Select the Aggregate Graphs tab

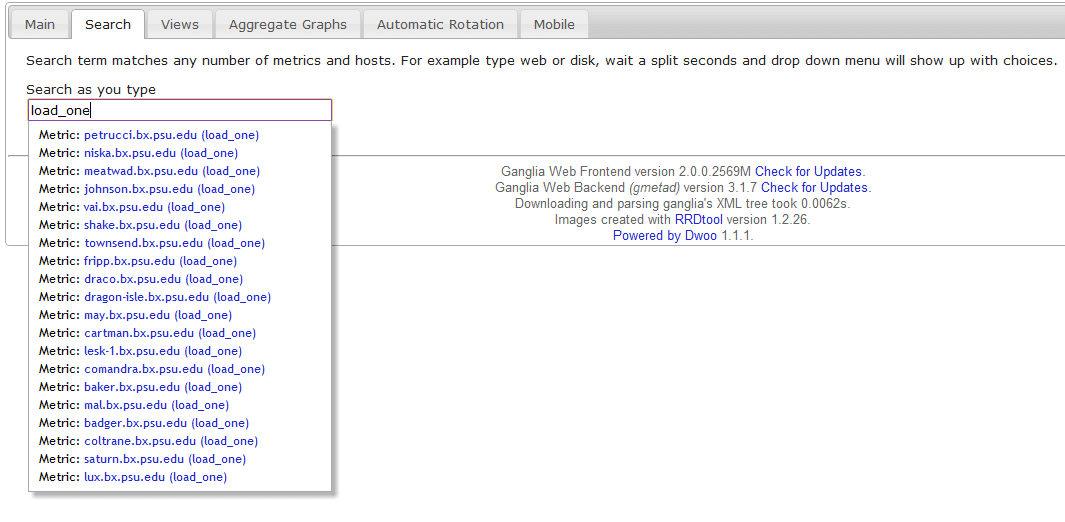point(288,25)
